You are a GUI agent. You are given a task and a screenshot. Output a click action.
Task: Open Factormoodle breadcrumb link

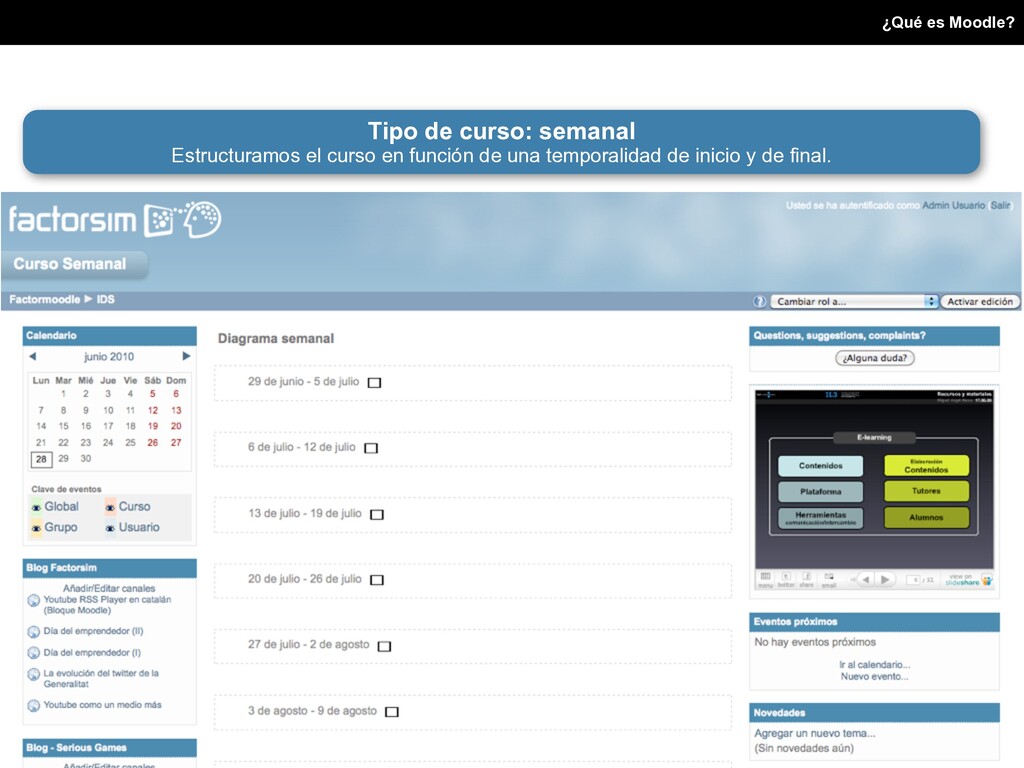pos(44,299)
